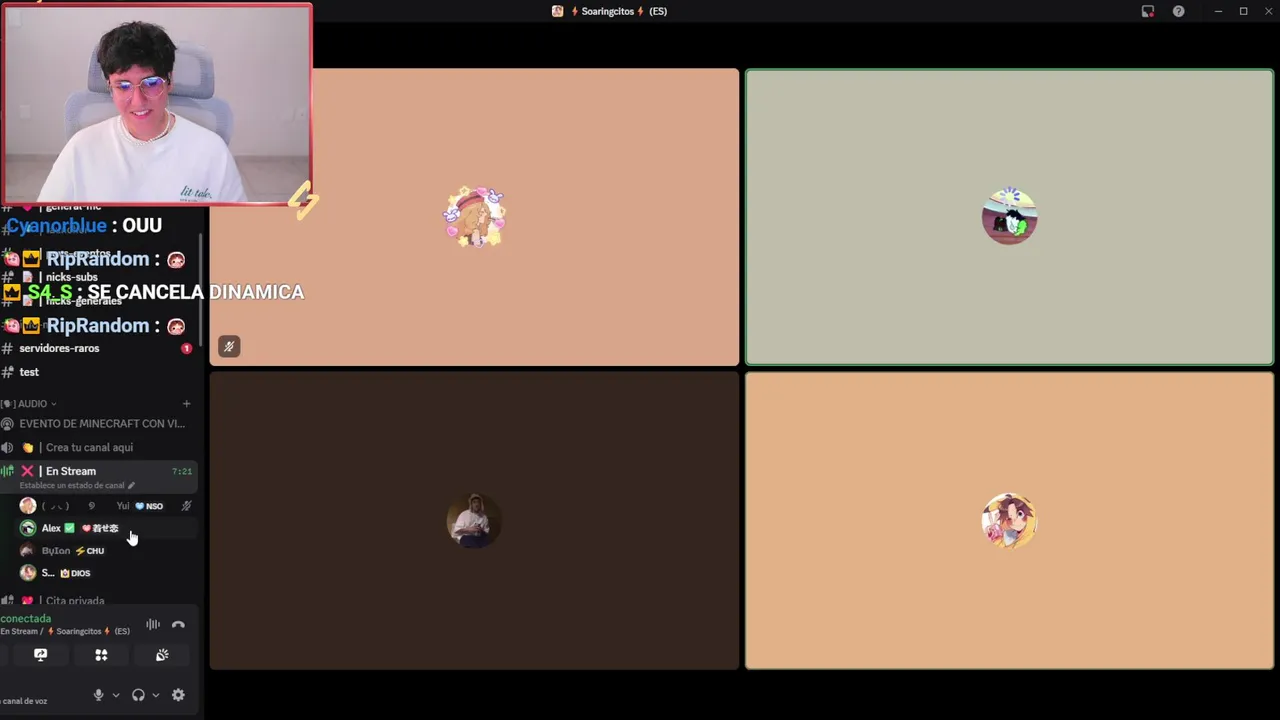The image size is (1280, 720).
Task: Click the share screen icon
Action: tap(40, 655)
